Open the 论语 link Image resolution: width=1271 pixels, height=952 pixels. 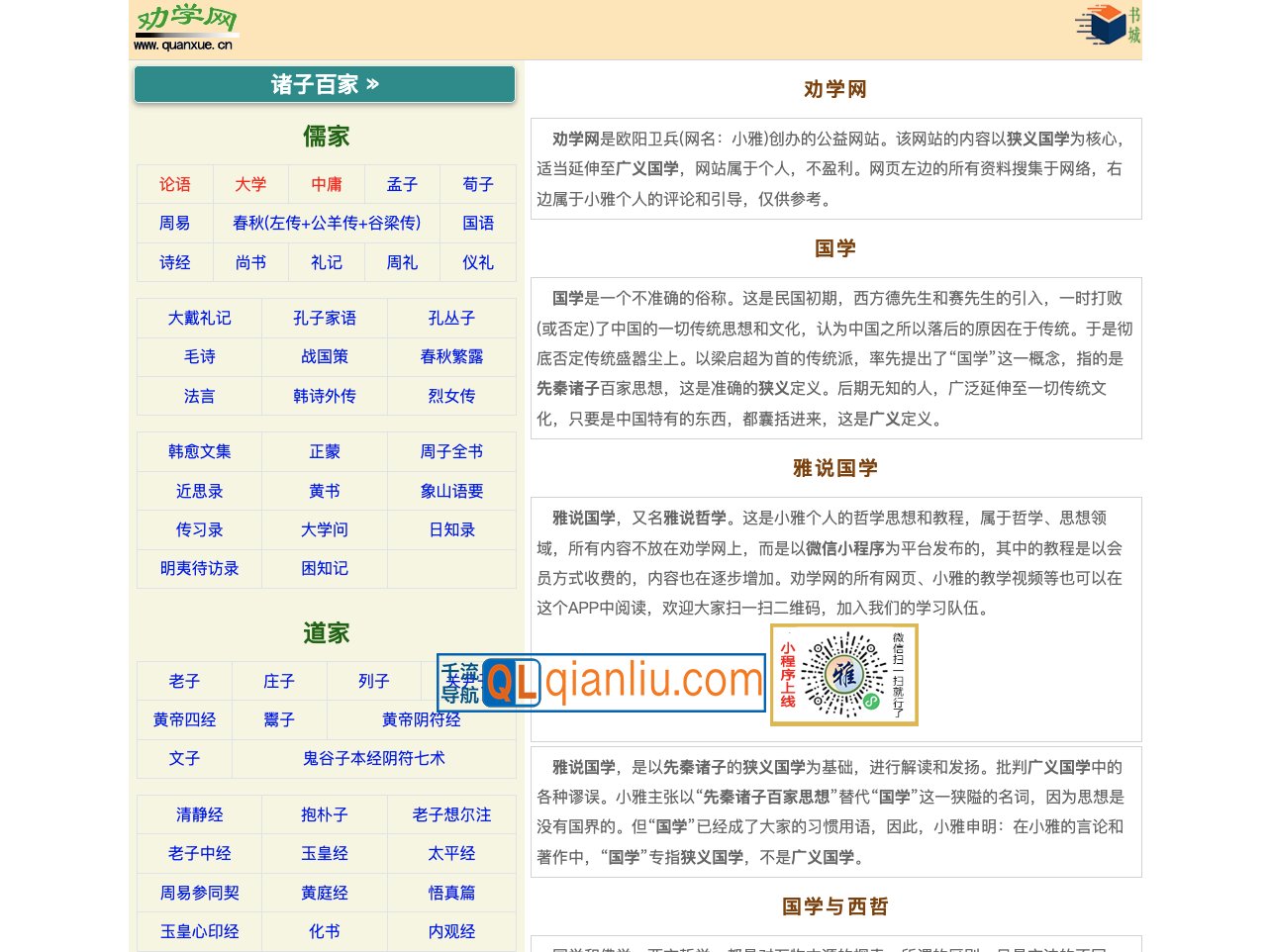174,184
